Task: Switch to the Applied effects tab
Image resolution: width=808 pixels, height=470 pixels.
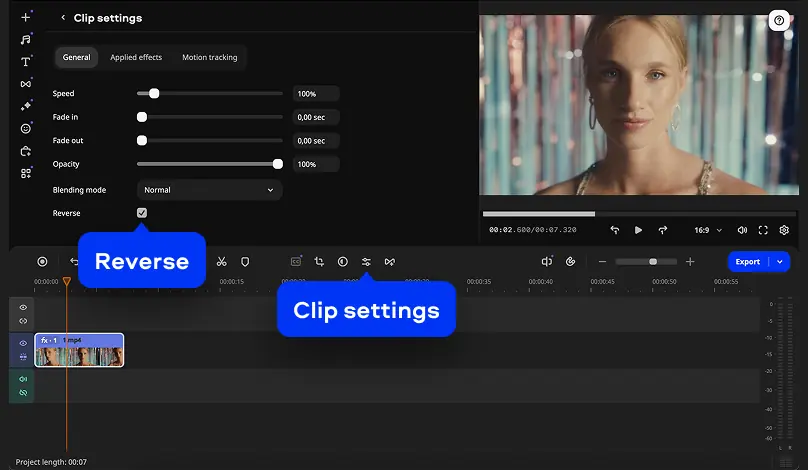Action: pos(136,57)
